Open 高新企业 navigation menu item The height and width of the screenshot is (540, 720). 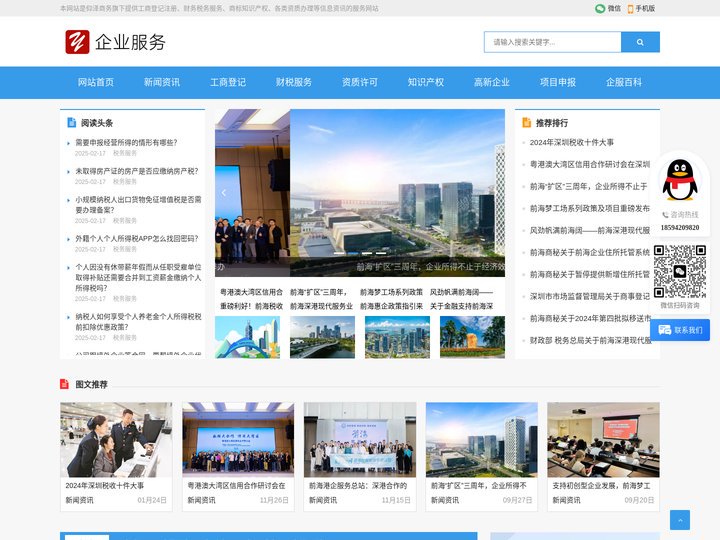[x=492, y=82]
